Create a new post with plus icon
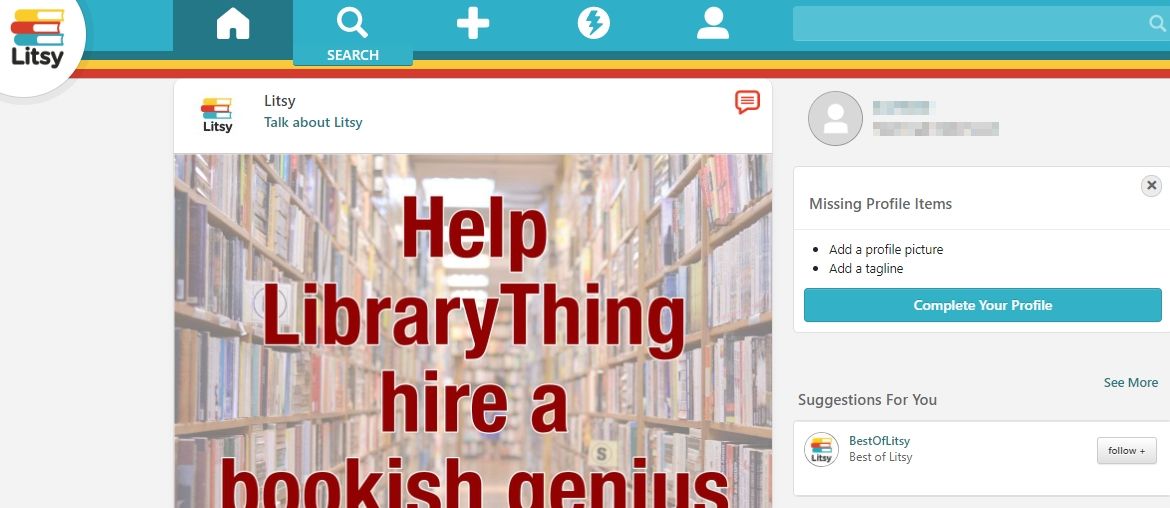This screenshot has width=1170, height=508. [x=473, y=25]
